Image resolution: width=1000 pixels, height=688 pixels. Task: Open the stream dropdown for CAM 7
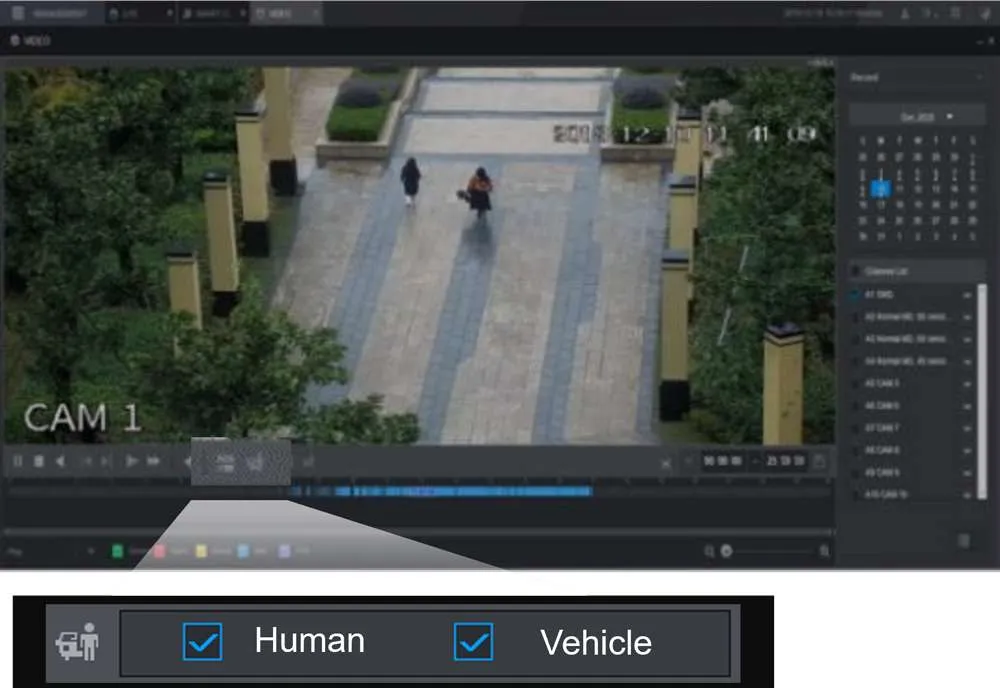point(967,428)
